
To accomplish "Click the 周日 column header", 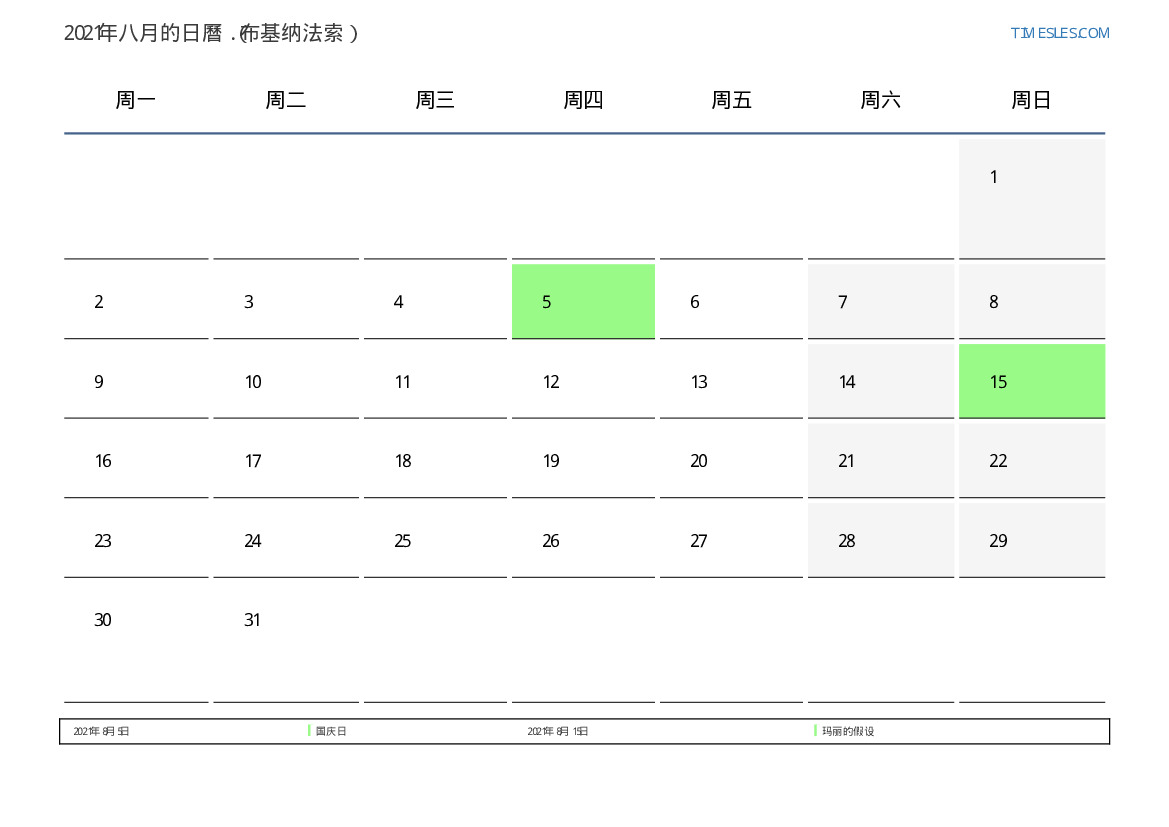I will click(1031, 100).
